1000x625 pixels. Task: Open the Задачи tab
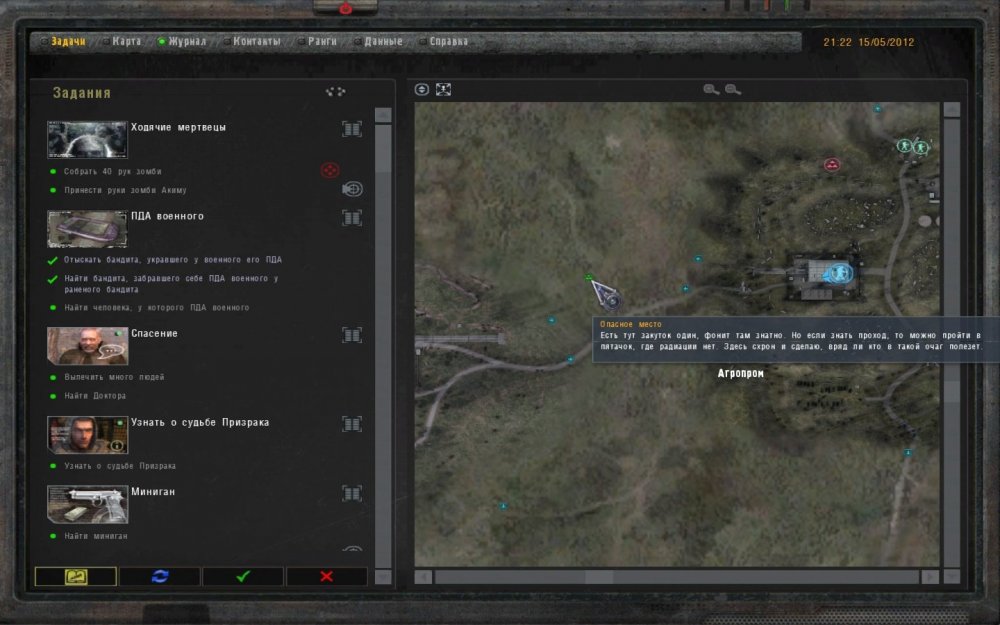(x=68, y=41)
